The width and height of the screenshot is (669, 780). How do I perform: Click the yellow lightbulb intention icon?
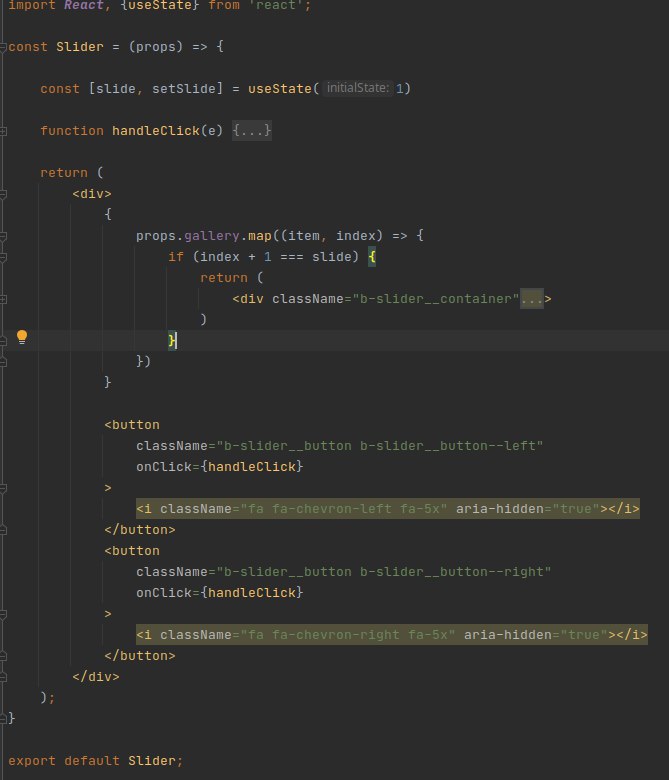coord(22,337)
